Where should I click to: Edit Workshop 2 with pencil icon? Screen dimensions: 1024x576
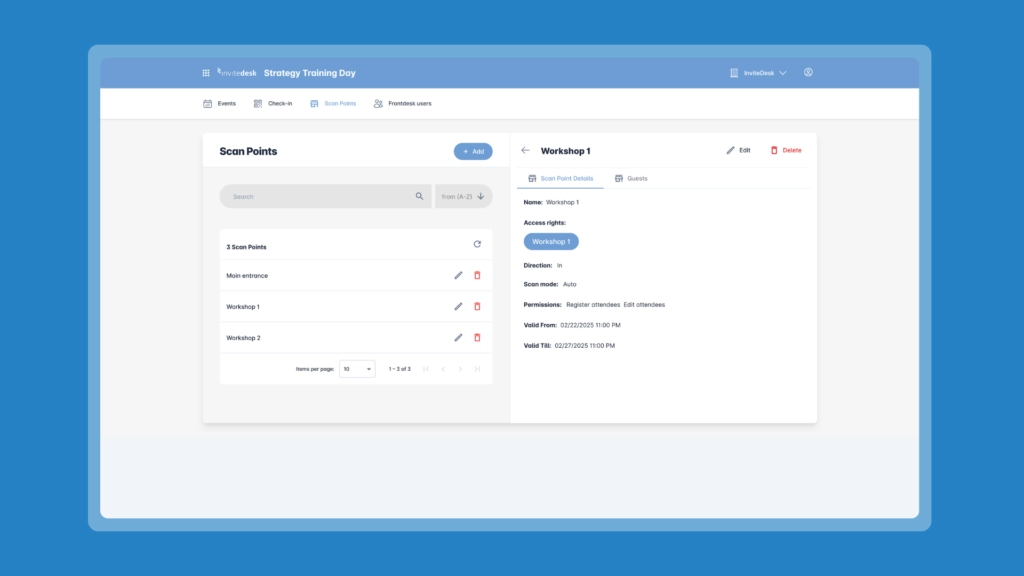458,338
